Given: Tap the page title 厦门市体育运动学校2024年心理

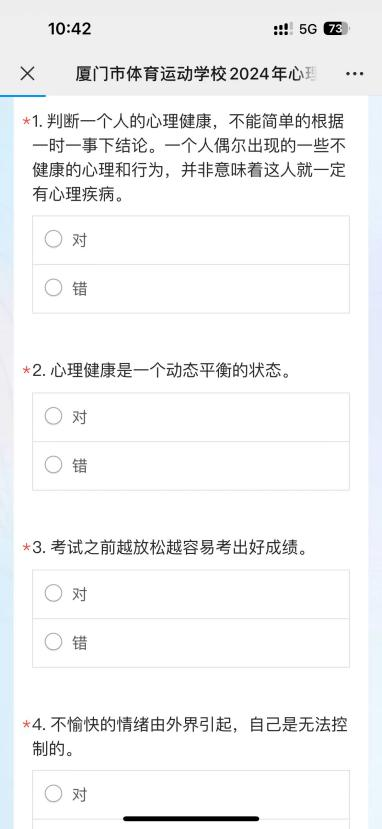Looking at the screenshot, I should coord(197,74).
